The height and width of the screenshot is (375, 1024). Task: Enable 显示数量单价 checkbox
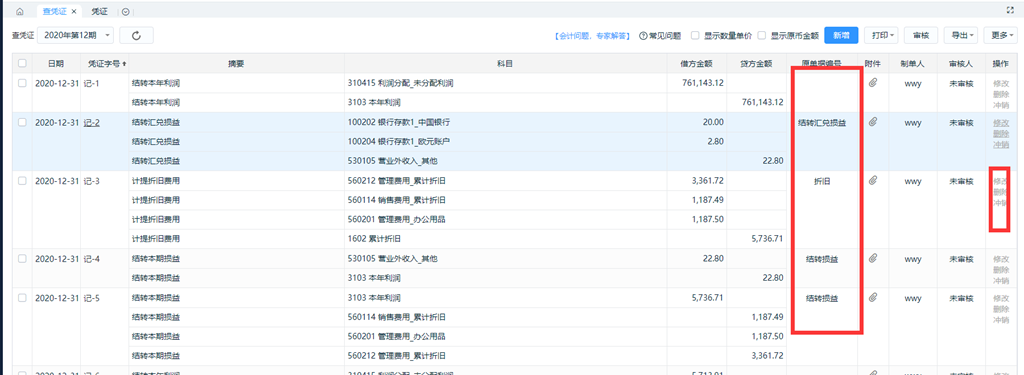point(696,35)
